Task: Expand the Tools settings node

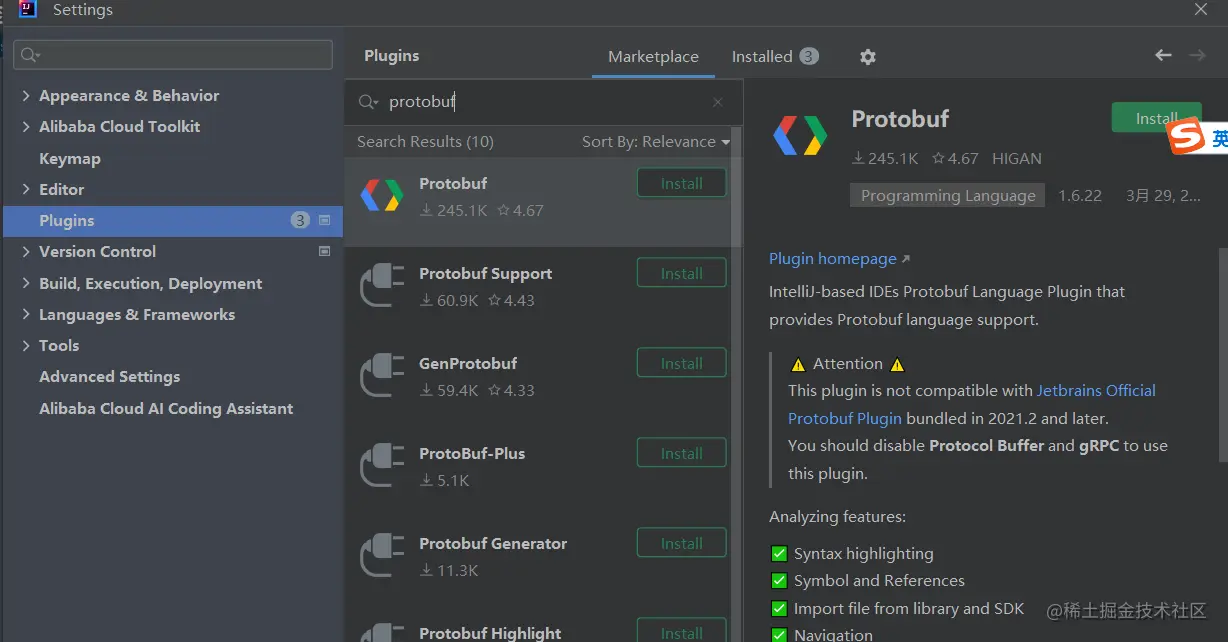Action: coord(25,346)
